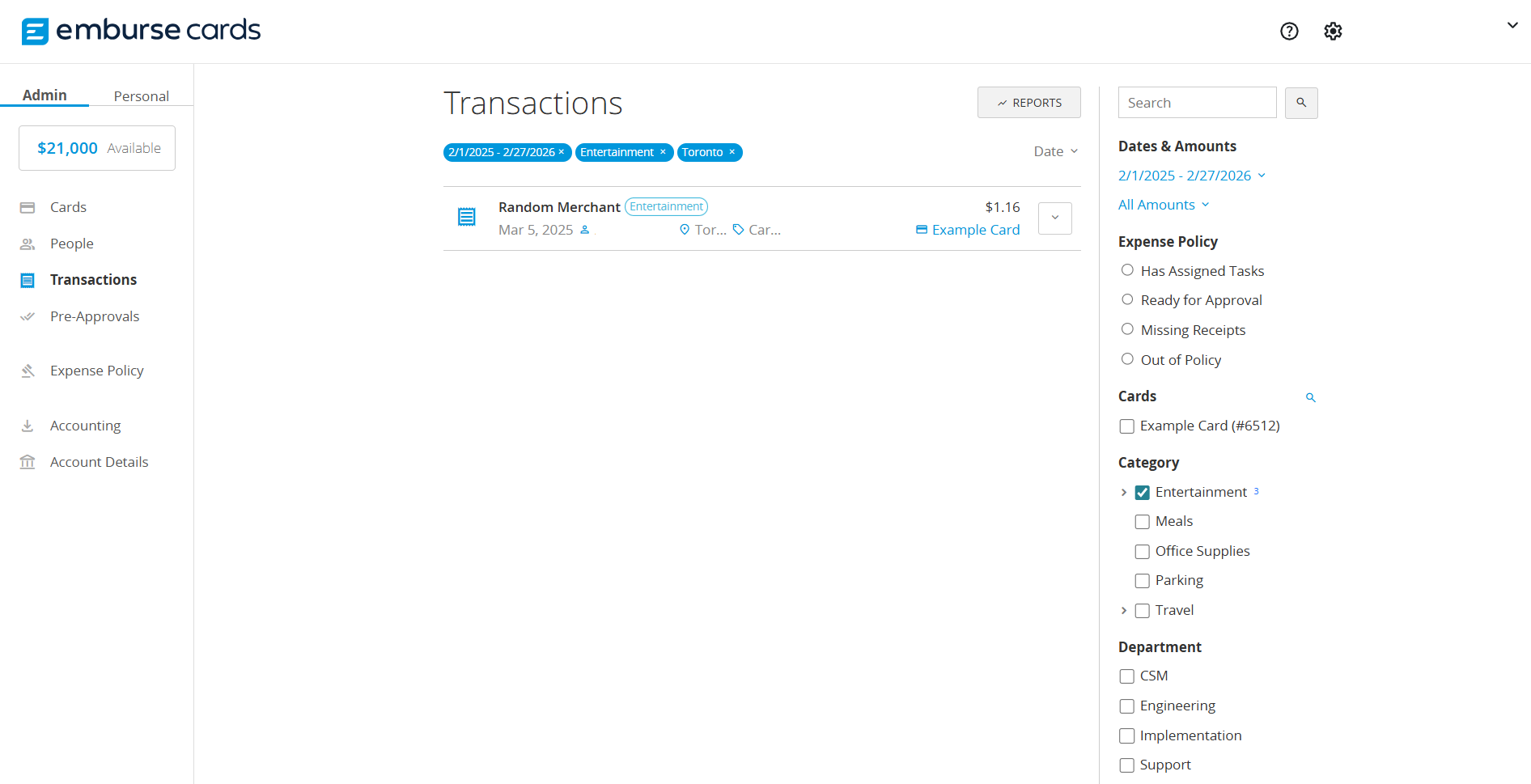Open the help question mark icon

[x=1289, y=32]
